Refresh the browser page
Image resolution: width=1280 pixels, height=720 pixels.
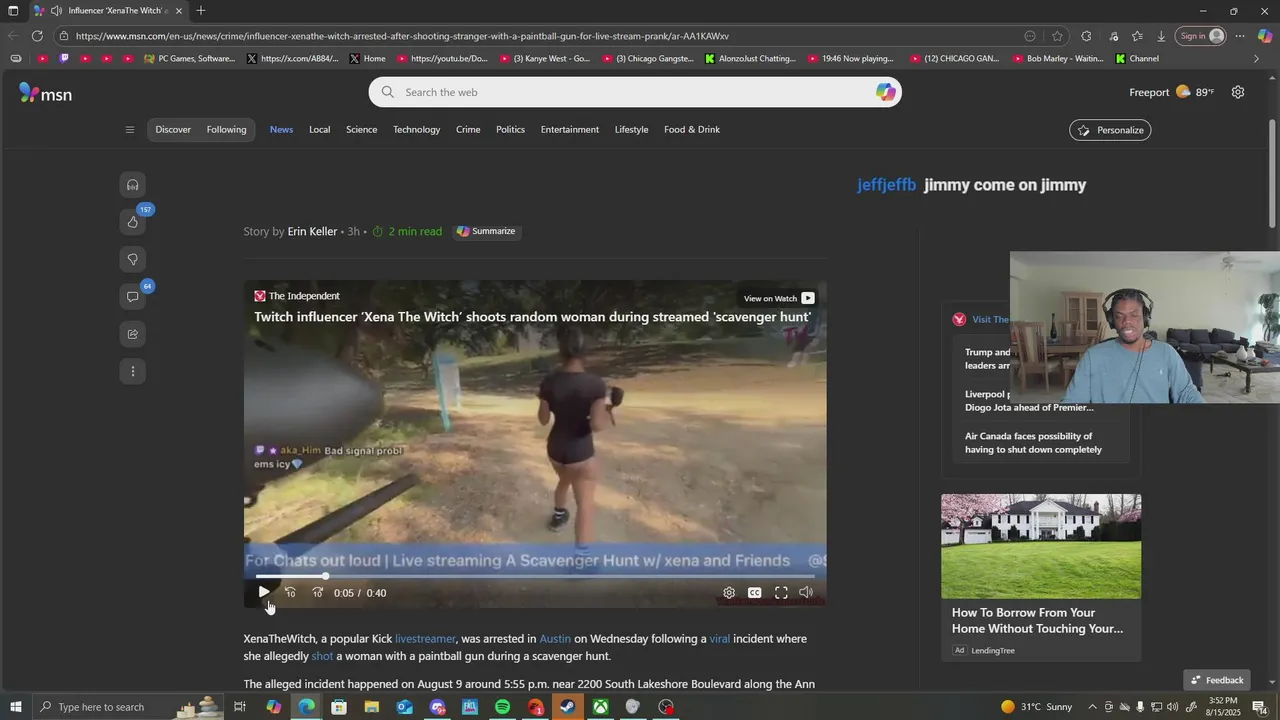pos(37,36)
